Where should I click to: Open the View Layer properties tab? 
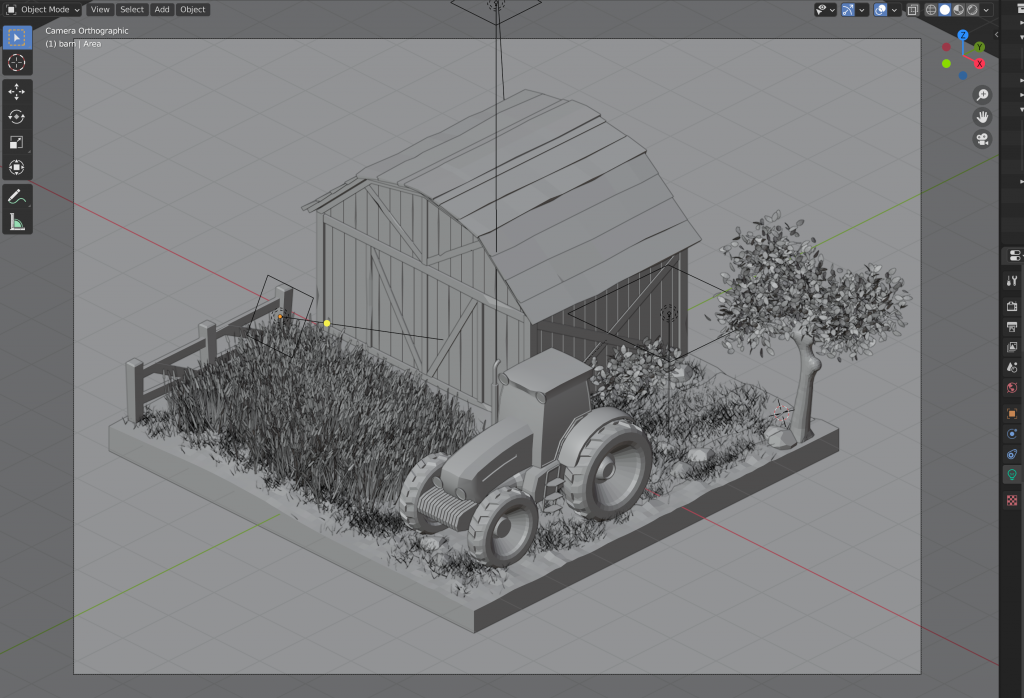pyautogui.click(x=1012, y=347)
